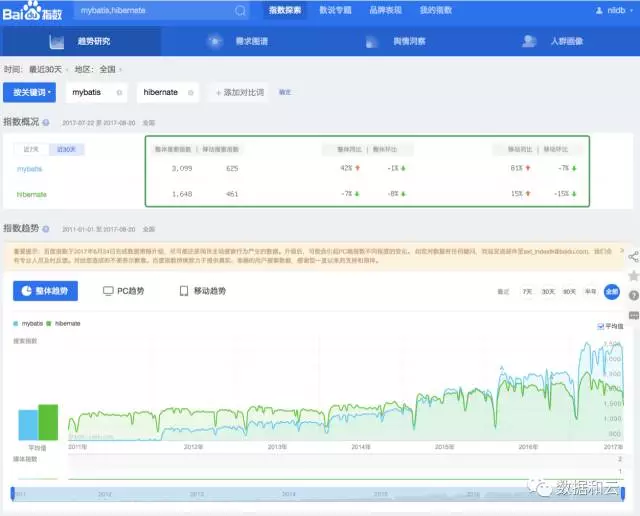The image size is (640, 516).
Task: Open the nildb account dropdown
Action: pyautogui.click(x=614, y=11)
